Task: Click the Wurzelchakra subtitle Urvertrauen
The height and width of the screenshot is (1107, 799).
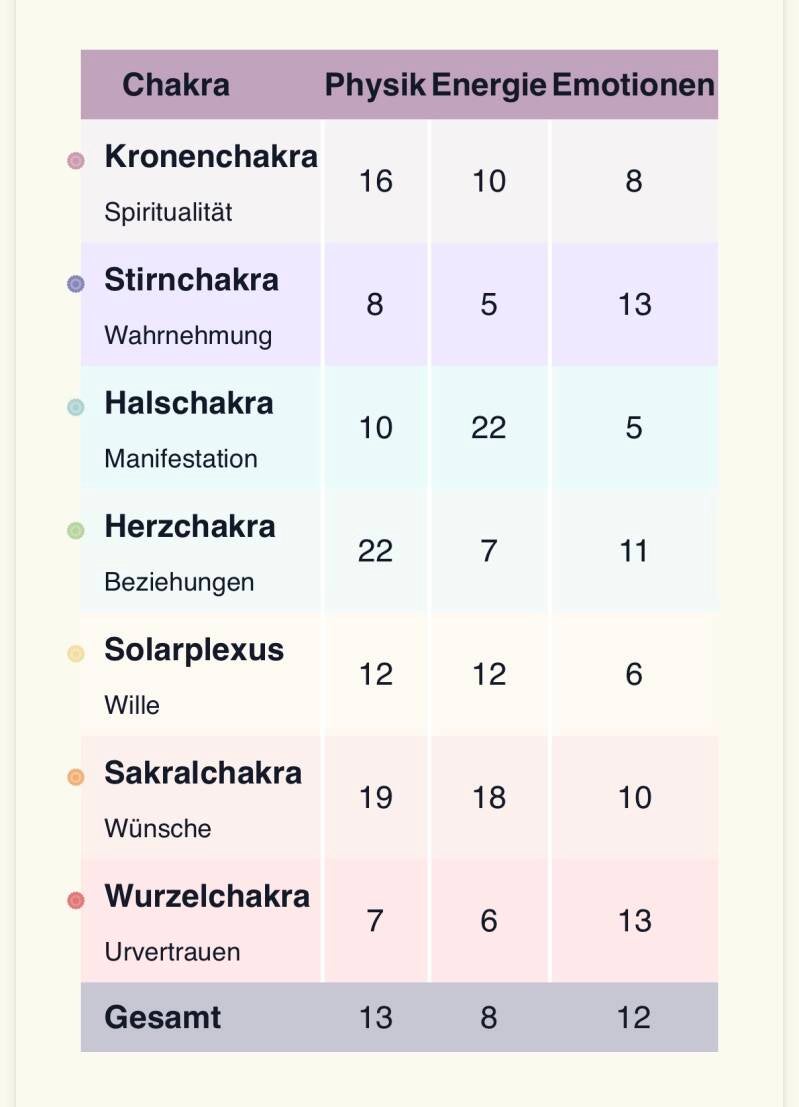Action: coord(172,952)
